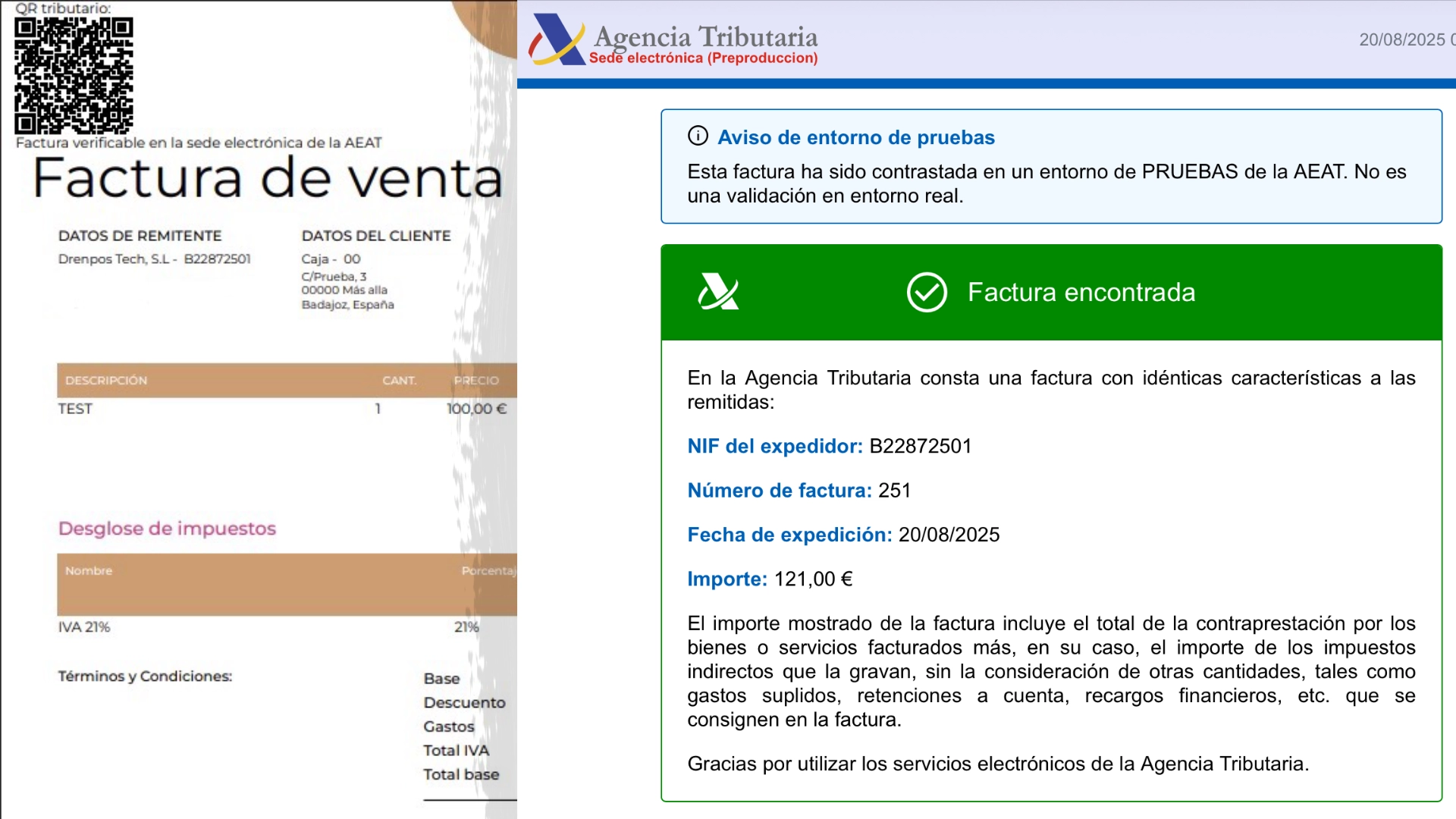Click 'Total base' totals label
The height and width of the screenshot is (819, 1456).
(462, 775)
